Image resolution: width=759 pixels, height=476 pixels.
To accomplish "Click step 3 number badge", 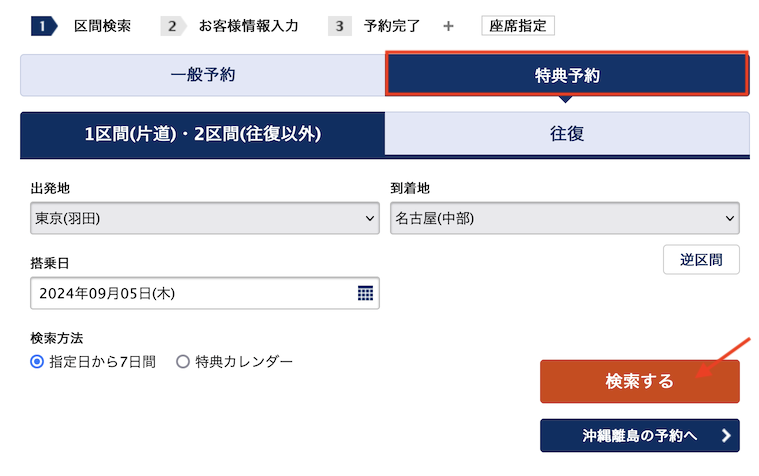I will [339, 26].
